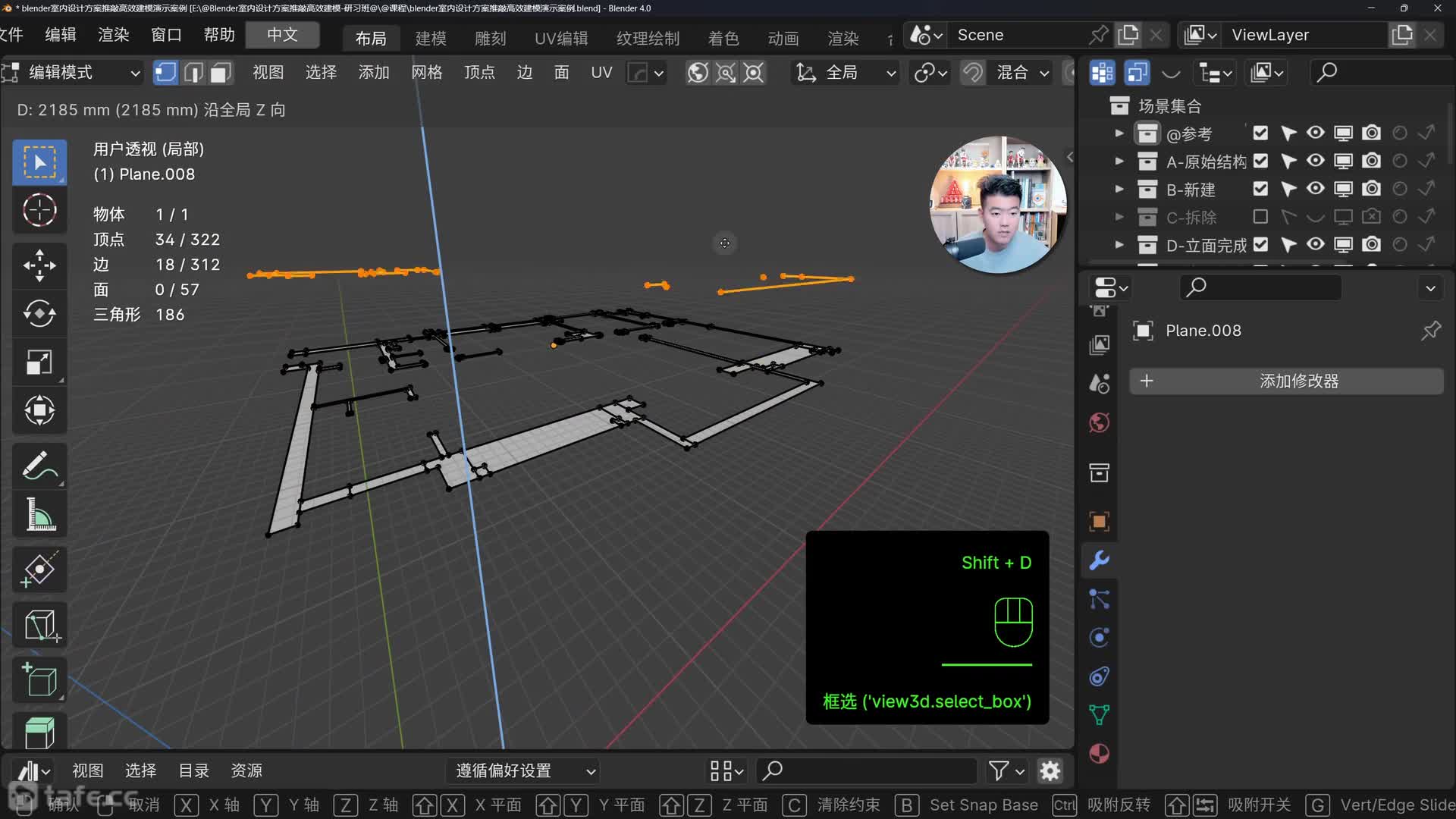This screenshot has height=819, width=1456.
Task: Click the 中文 button in top bar
Action: (x=282, y=35)
